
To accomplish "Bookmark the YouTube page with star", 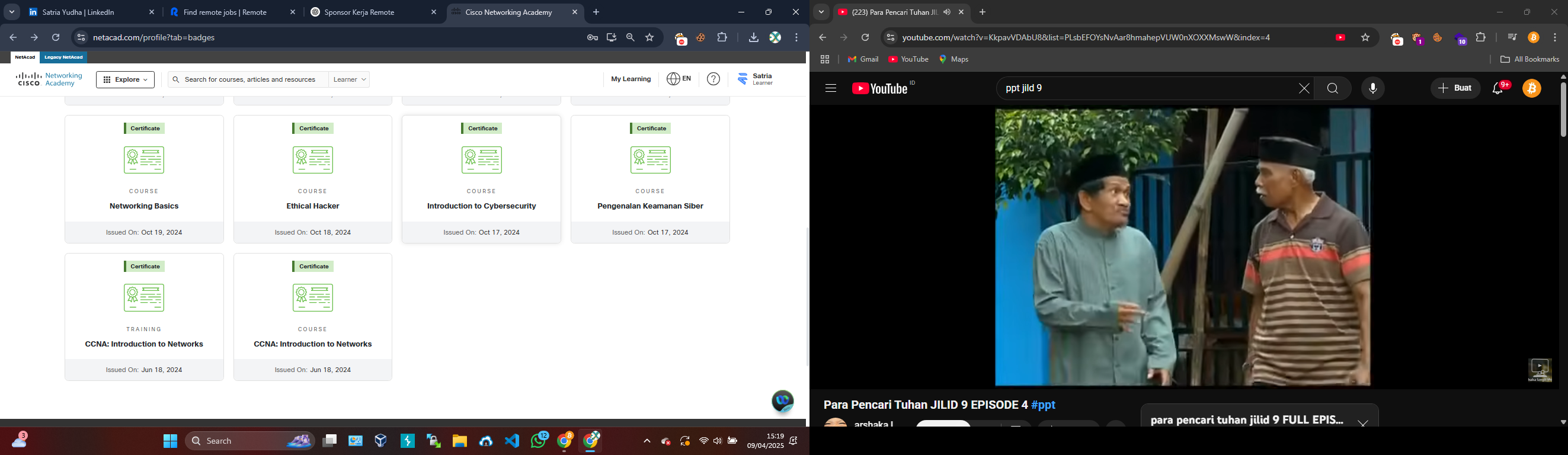I will [1365, 38].
